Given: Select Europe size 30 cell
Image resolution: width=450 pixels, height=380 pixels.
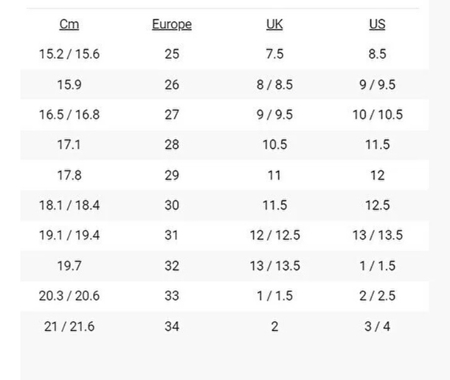Looking at the screenshot, I should pyautogui.click(x=172, y=205).
